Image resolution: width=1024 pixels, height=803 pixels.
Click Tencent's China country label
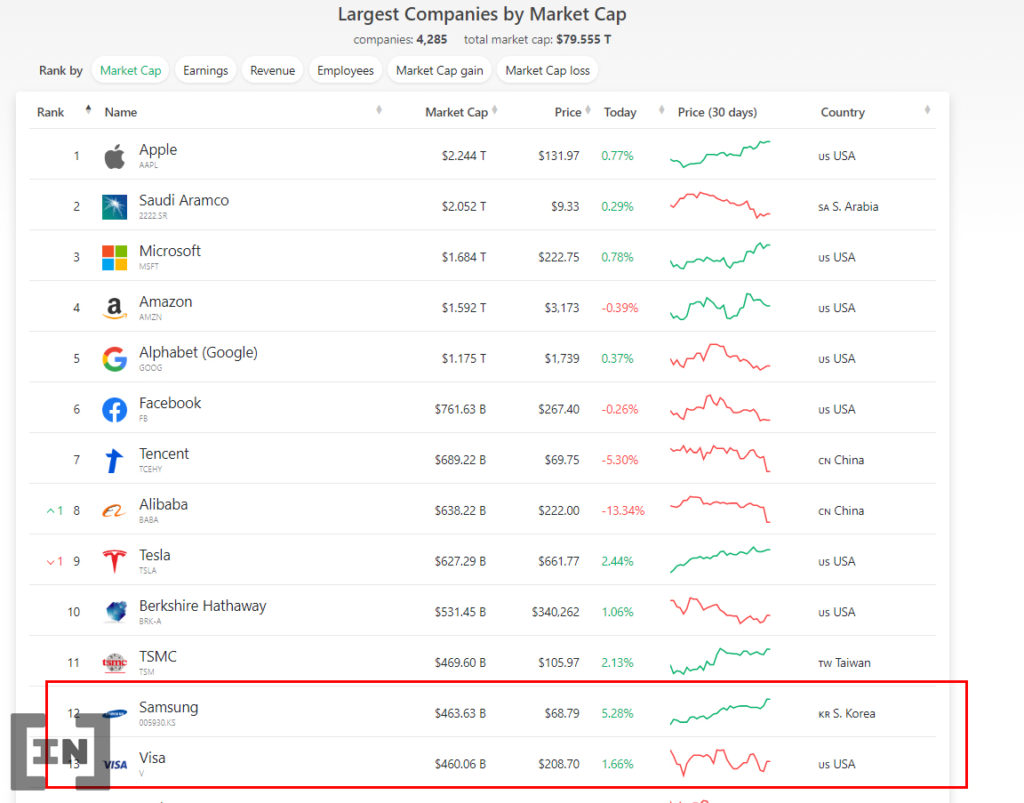[841, 460]
